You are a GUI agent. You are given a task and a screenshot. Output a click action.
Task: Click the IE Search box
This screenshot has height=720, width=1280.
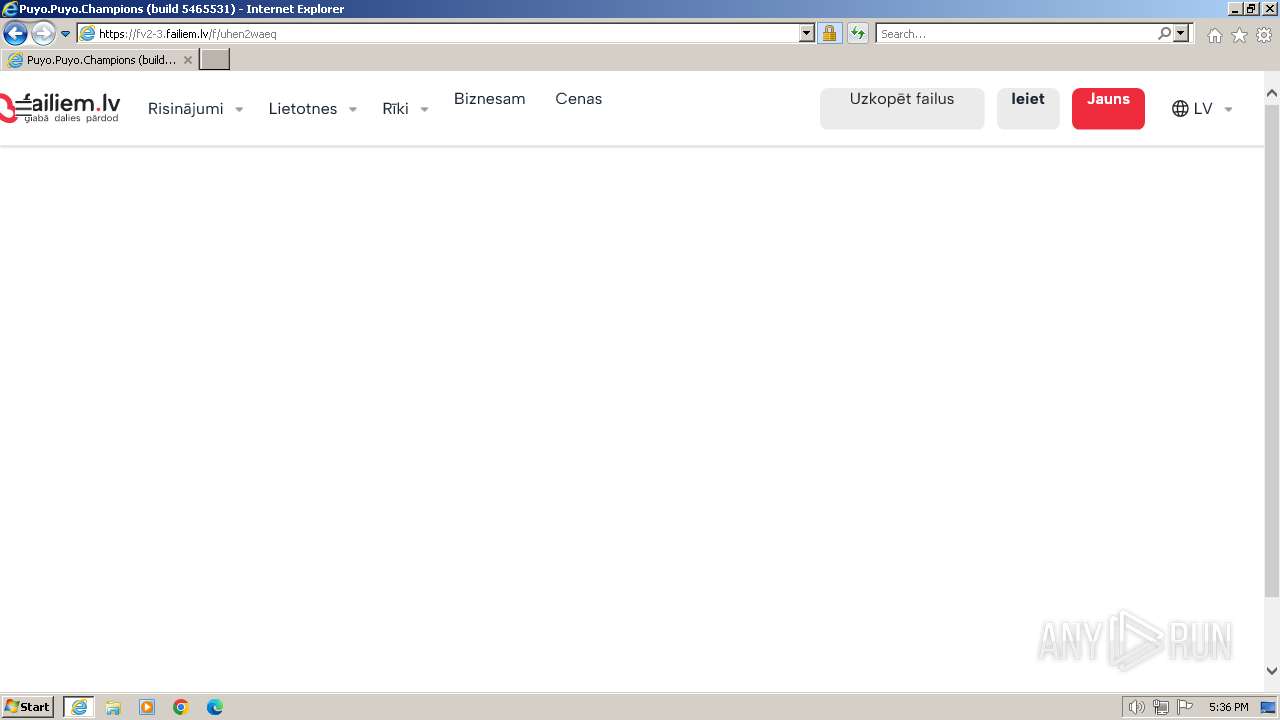(1016, 33)
